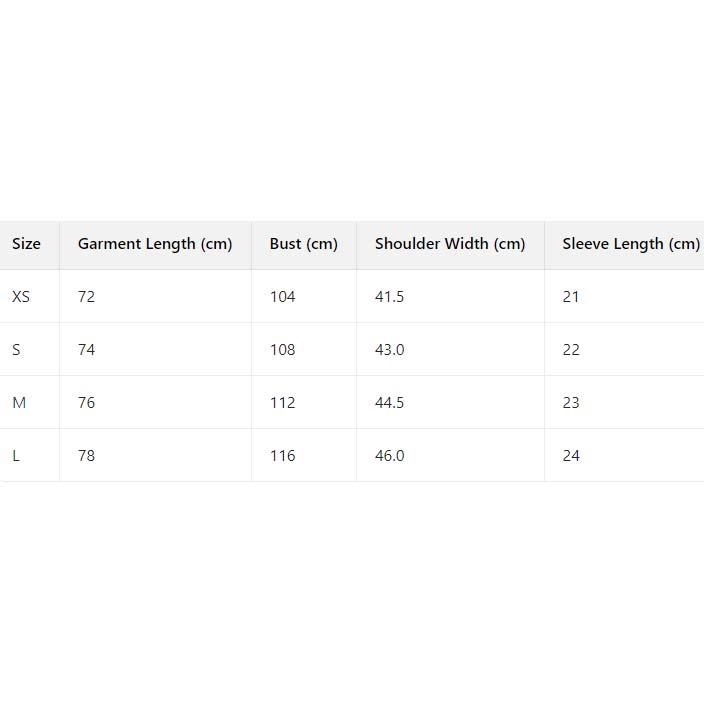This screenshot has width=704, height=704.
Task: Click the M size row label
Action: coord(19,403)
